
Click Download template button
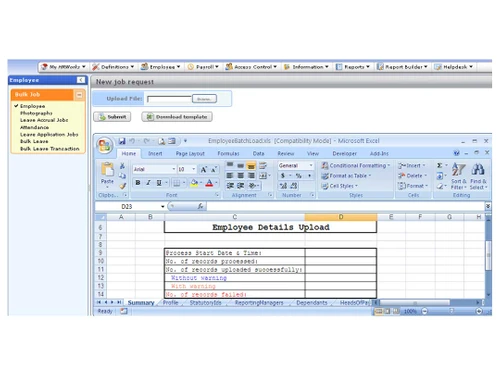point(177,117)
